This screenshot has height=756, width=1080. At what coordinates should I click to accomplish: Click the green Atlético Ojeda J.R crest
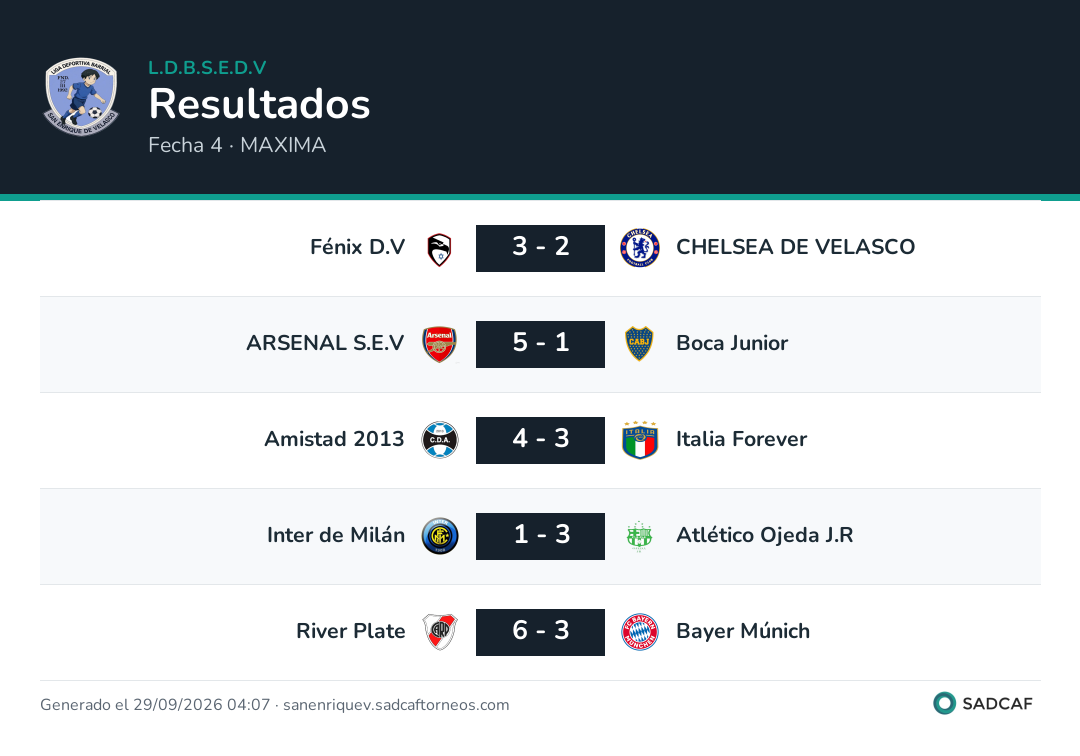coord(639,536)
